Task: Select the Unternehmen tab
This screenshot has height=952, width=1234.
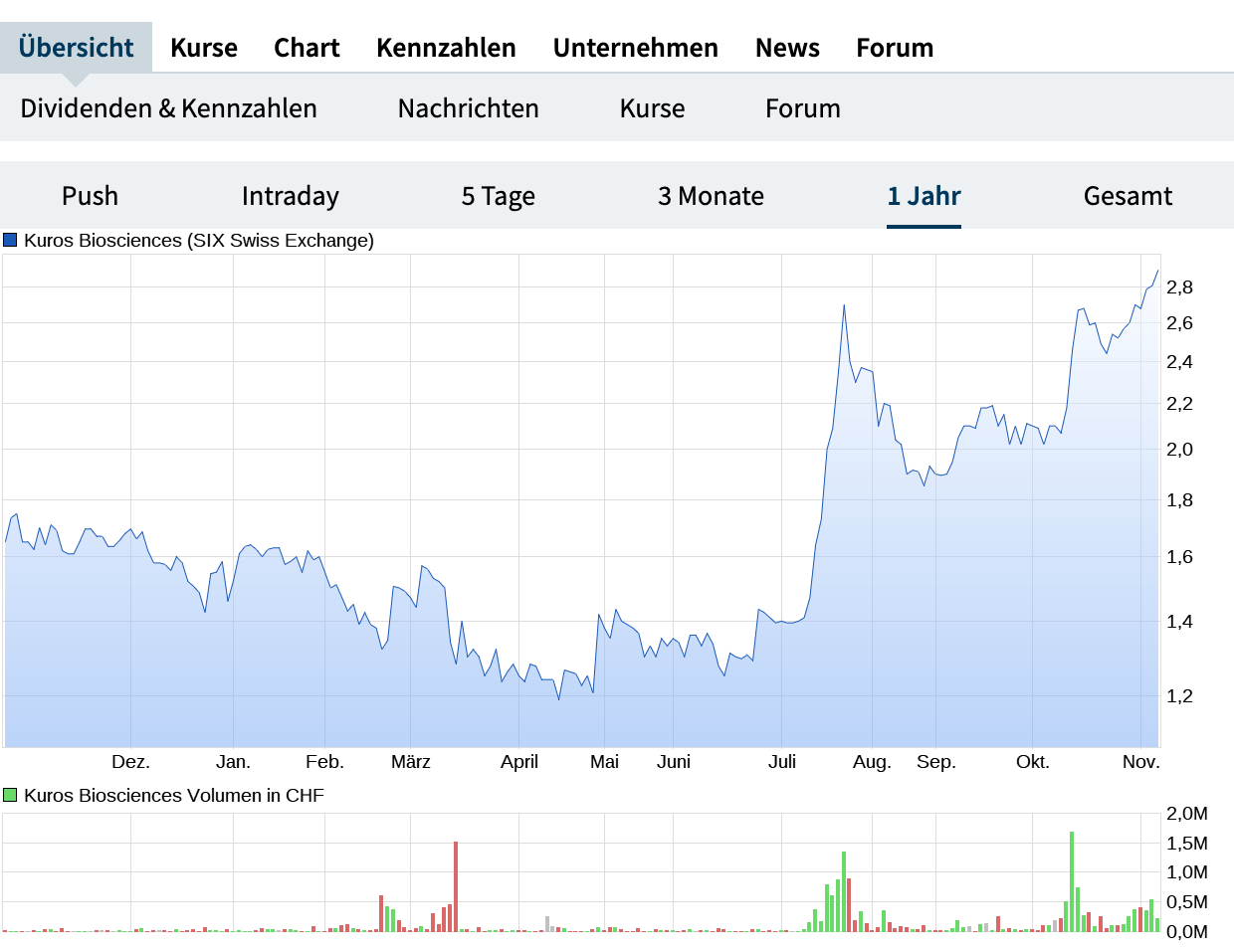Action: tap(635, 48)
